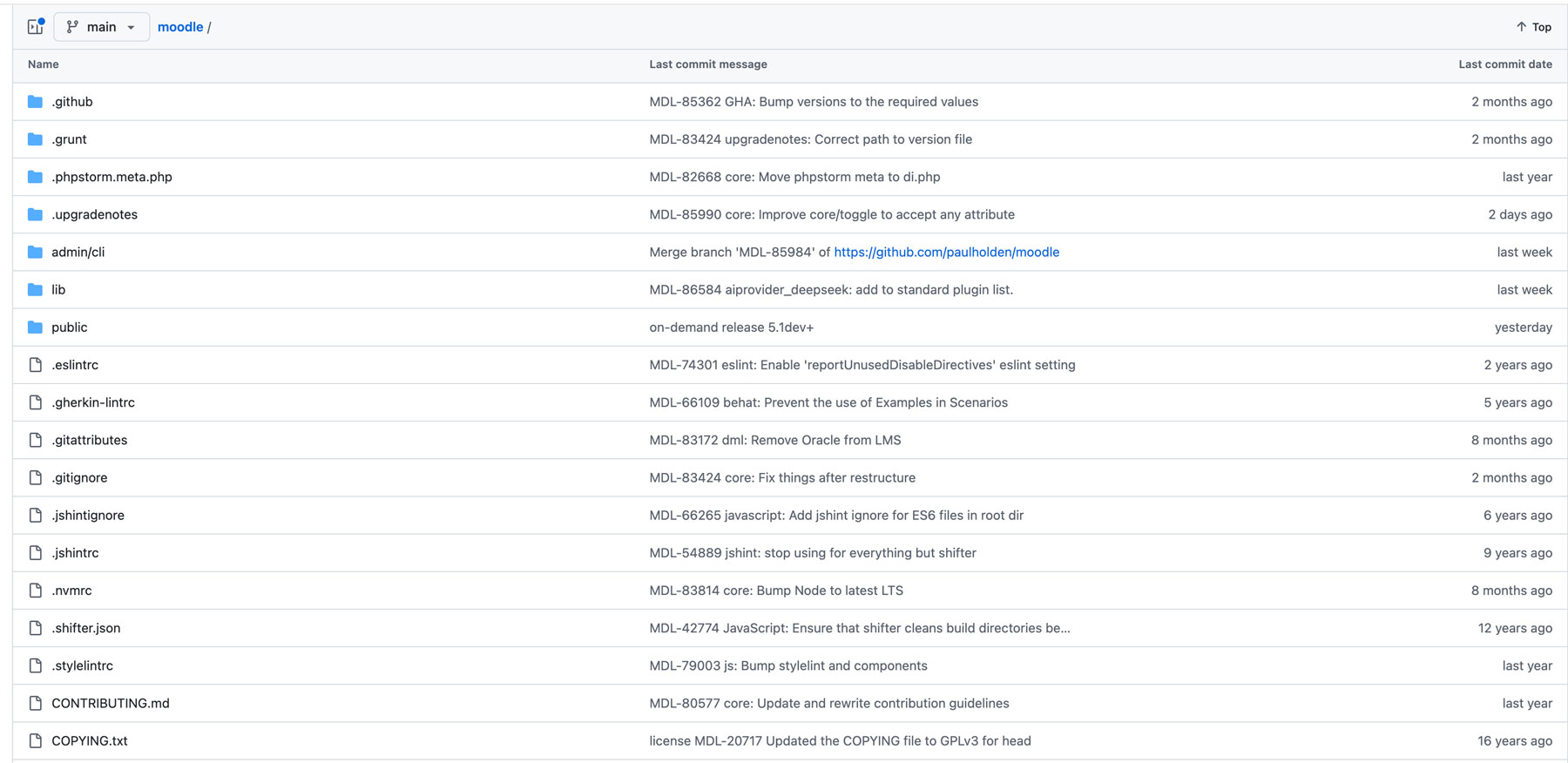The width and height of the screenshot is (1568, 763).
Task: Open the .gitattributes file
Action: point(89,440)
